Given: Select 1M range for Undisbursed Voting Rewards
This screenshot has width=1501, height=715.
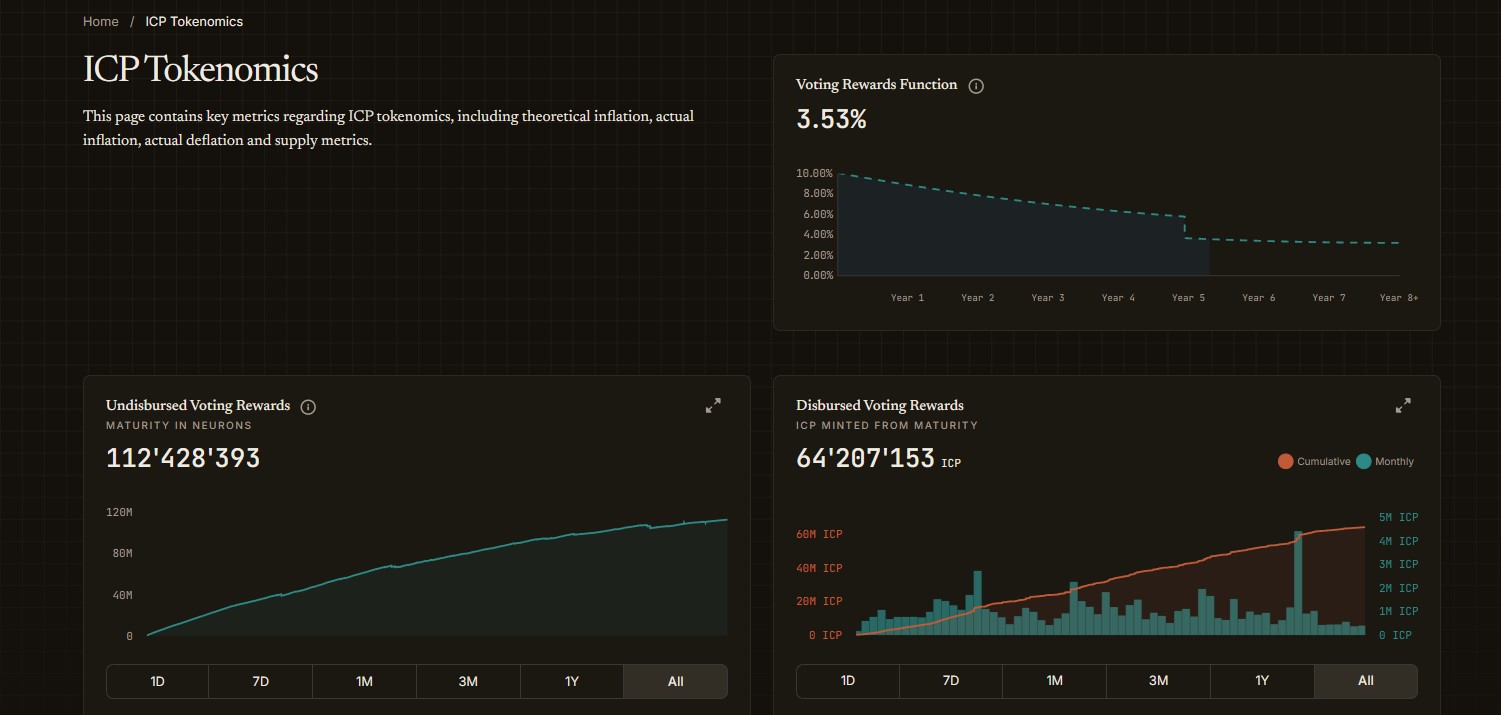Looking at the screenshot, I should 364,681.
